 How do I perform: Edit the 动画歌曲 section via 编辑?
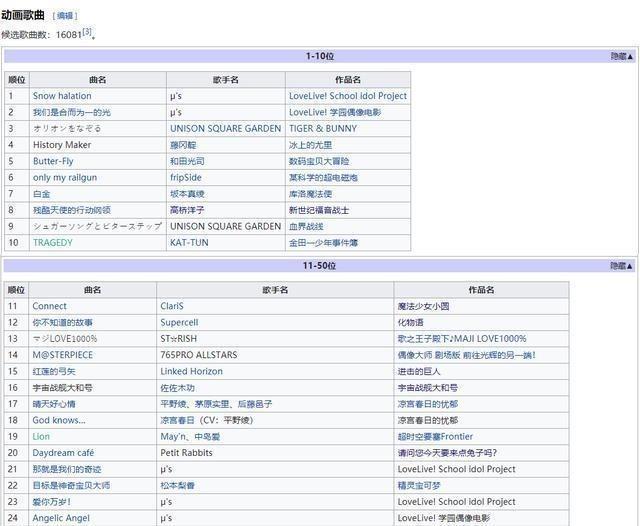[65, 16]
